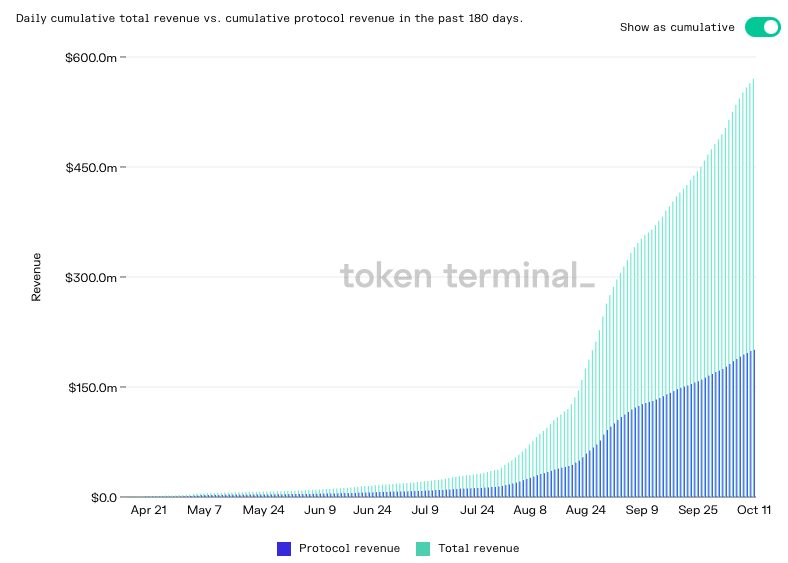Click the $150.0m y-axis tick label
The height and width of the screenshot is (563, 788).
(92, 387)
